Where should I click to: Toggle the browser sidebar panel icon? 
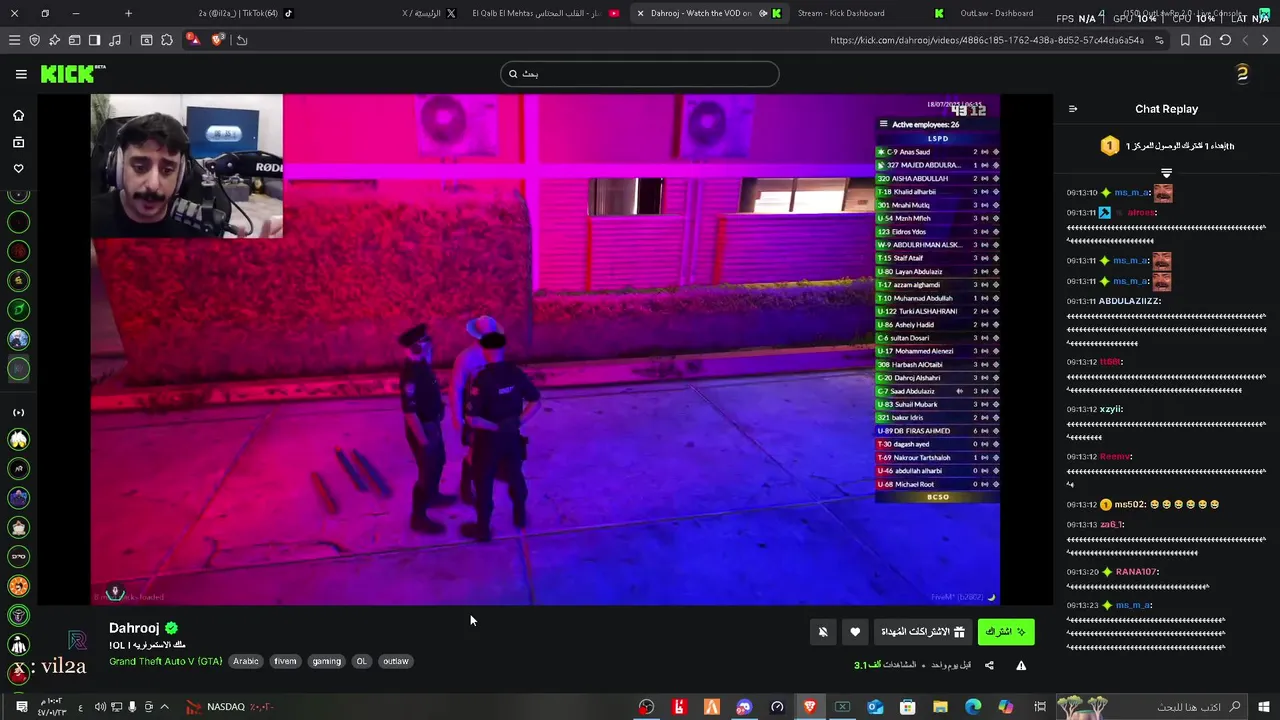click(x=94, y=40)
